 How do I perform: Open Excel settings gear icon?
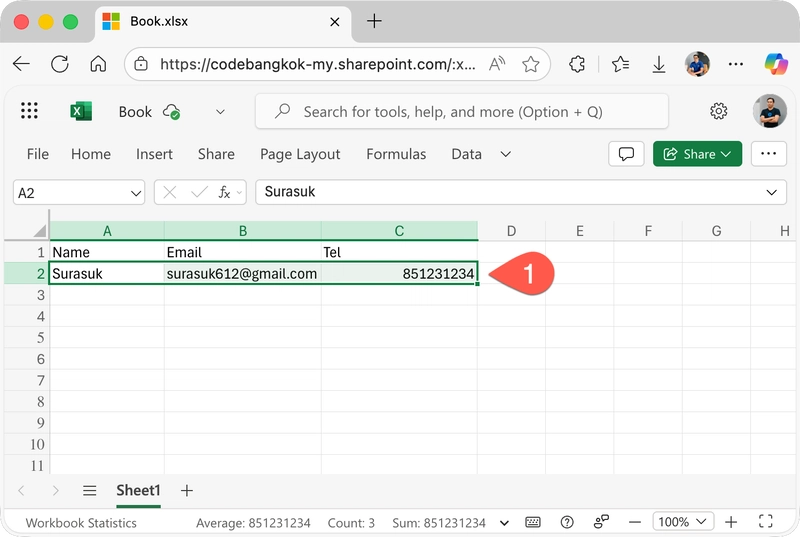coord(718,111)
